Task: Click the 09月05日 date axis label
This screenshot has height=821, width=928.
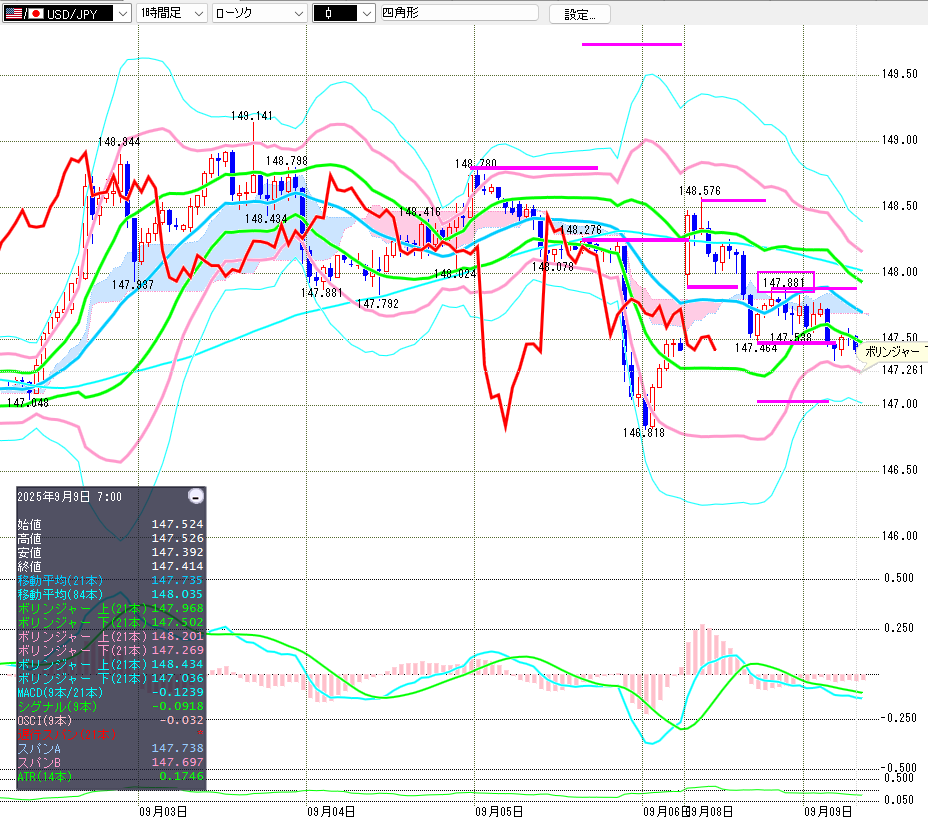Action: pos(499,812)
